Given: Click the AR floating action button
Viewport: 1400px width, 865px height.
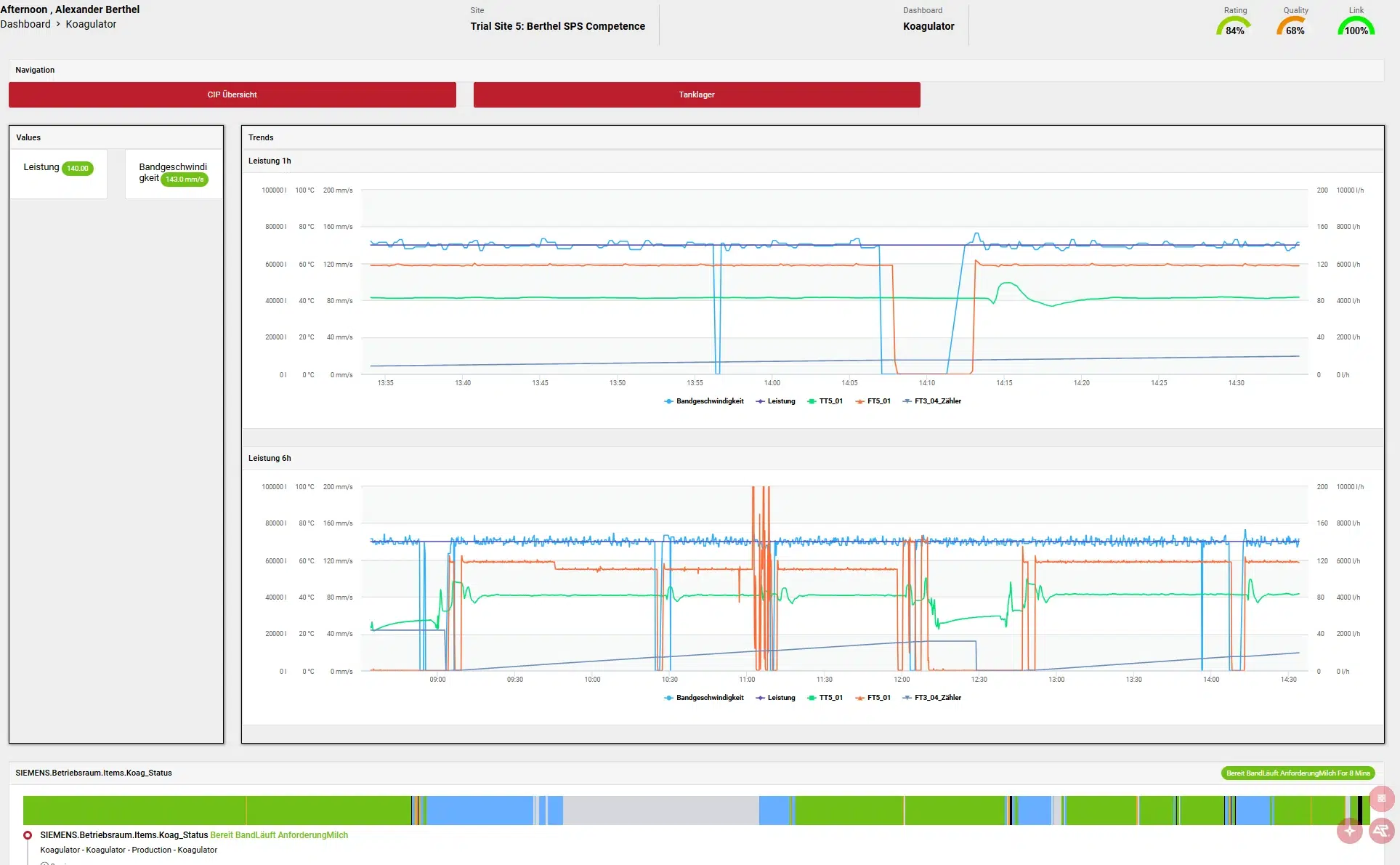Looking at the screenshot, I should pos(1381,831).
